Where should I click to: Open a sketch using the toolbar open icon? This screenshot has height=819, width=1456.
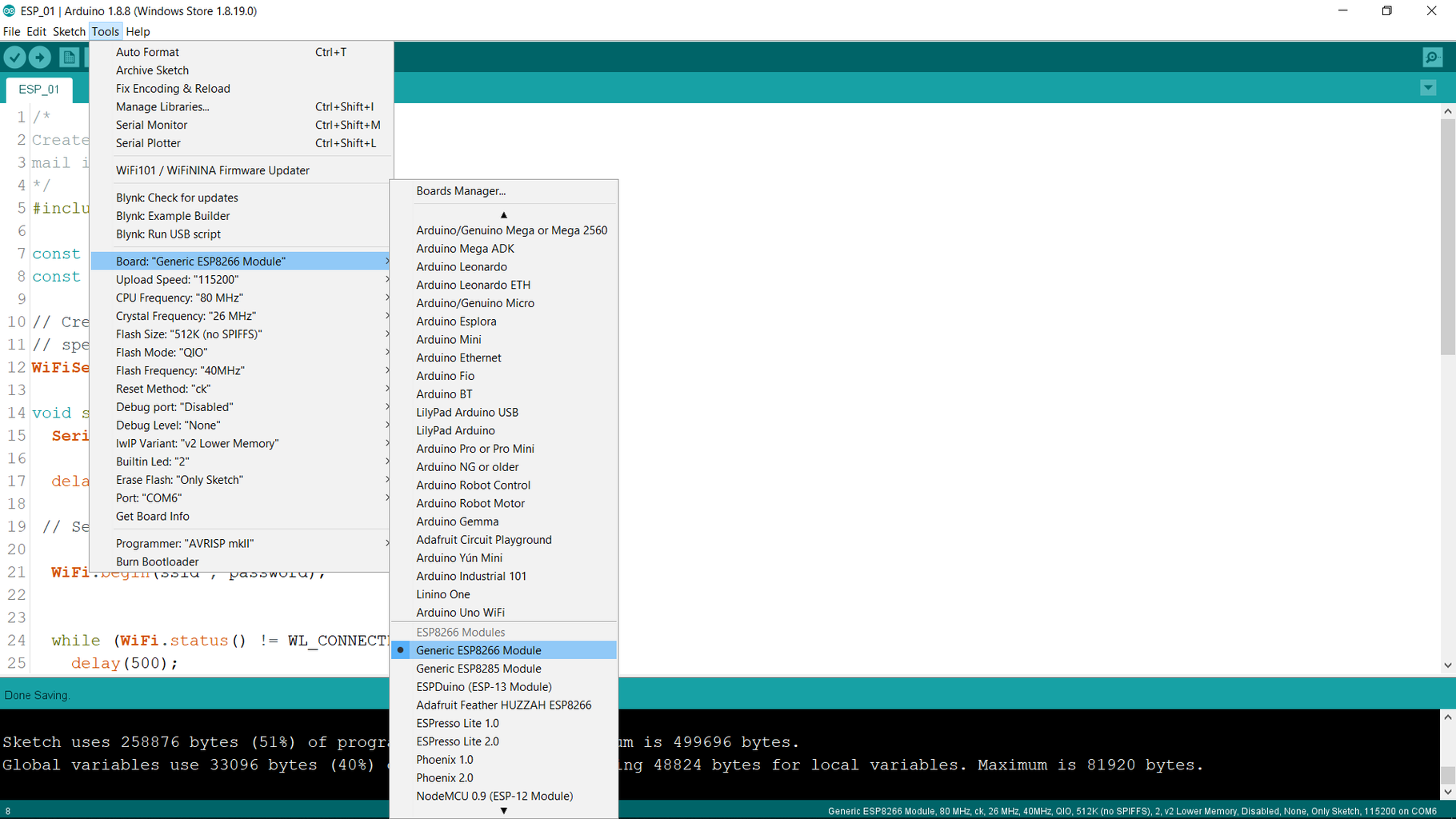94,57
